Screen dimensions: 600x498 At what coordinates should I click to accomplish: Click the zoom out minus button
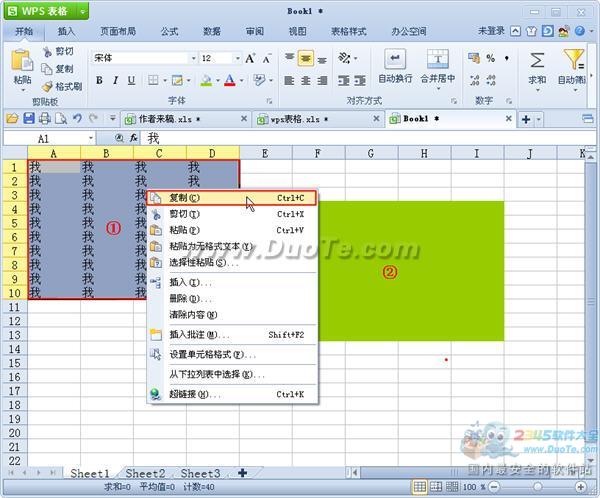(x=494, y=487)
